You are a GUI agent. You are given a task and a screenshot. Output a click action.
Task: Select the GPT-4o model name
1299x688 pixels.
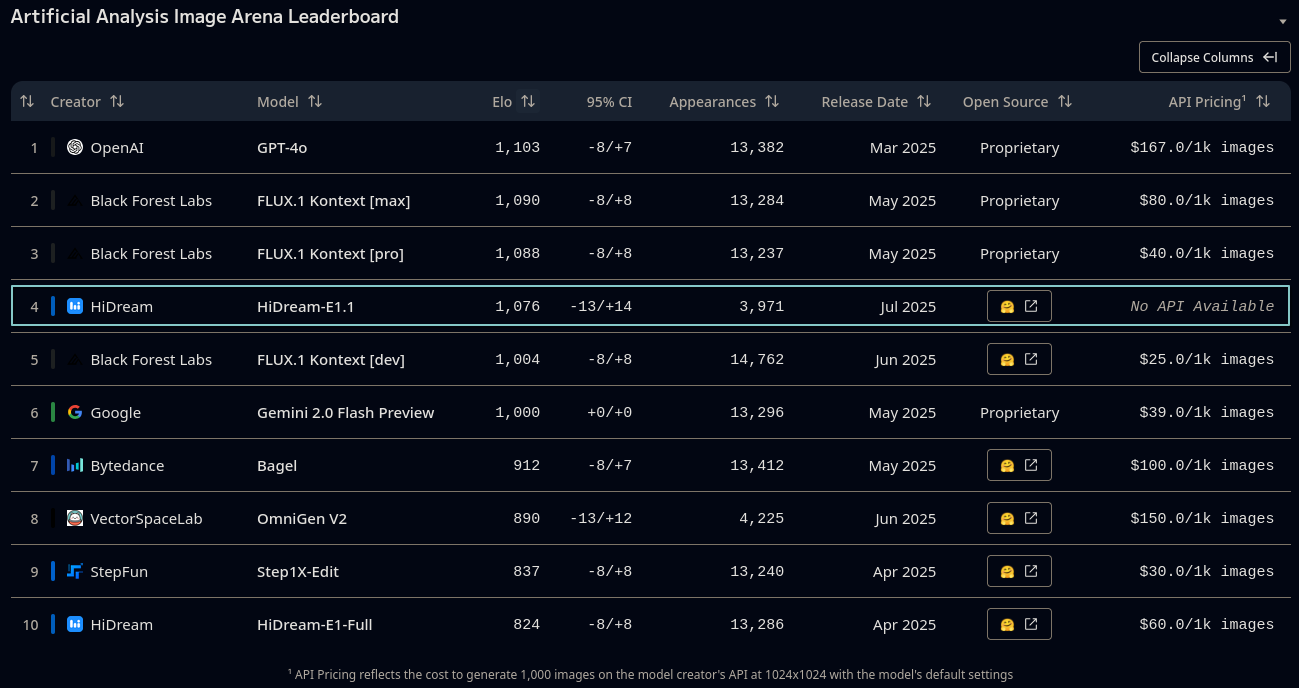(x=282, y=148)
